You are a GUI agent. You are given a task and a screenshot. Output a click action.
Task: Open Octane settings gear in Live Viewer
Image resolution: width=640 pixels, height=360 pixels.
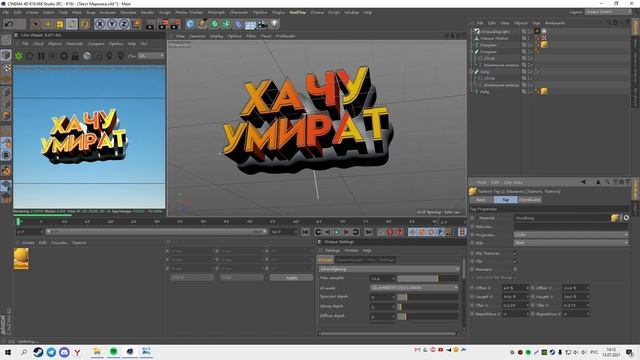pyautogui.click(x=64, y=56)
